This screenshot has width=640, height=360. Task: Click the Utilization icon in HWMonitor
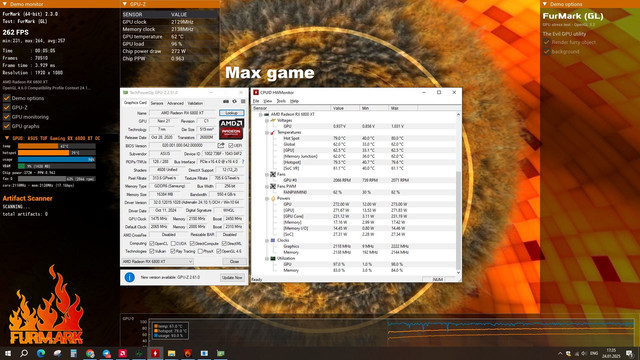[273, 258]
